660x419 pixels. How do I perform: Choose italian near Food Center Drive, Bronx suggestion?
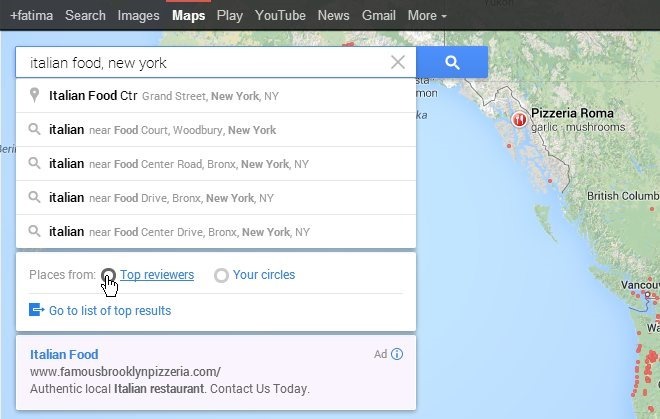[216, 232]
